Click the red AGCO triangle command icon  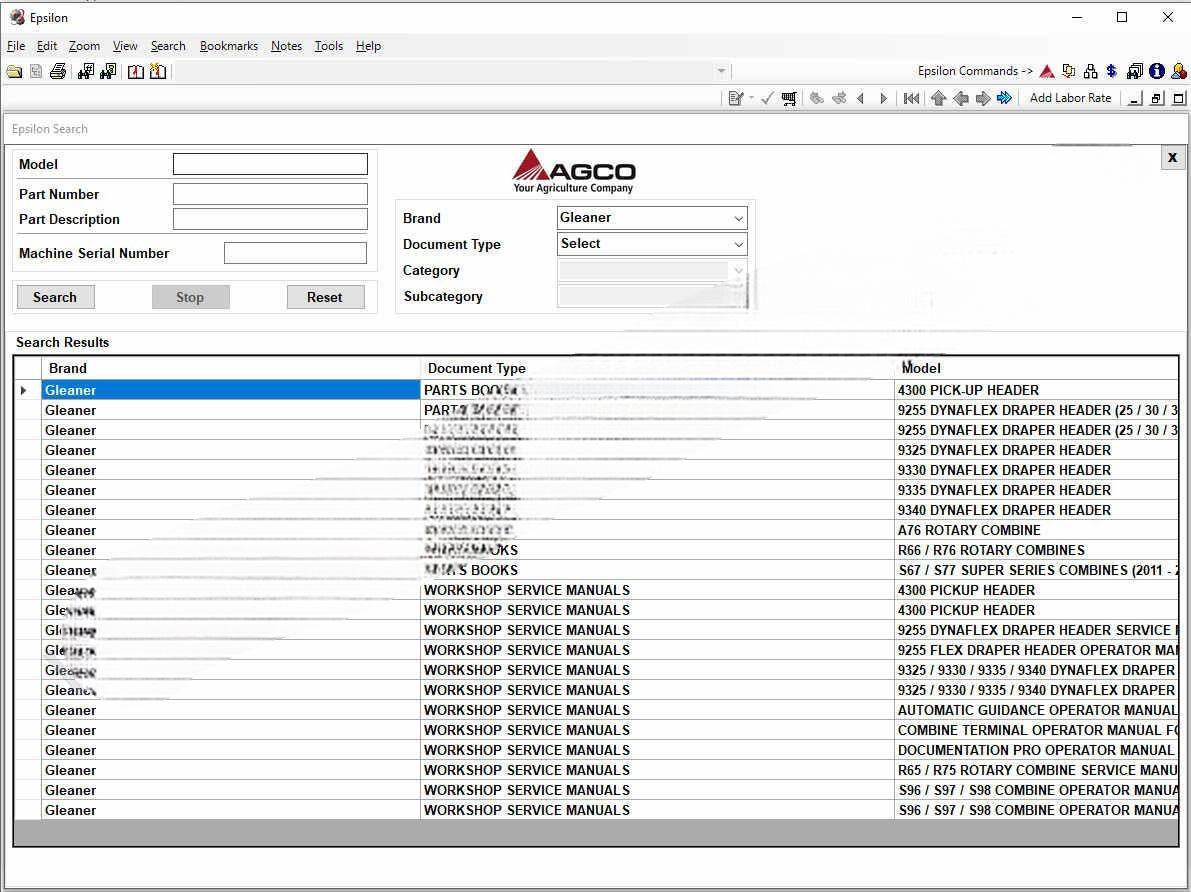(1047, 72)
